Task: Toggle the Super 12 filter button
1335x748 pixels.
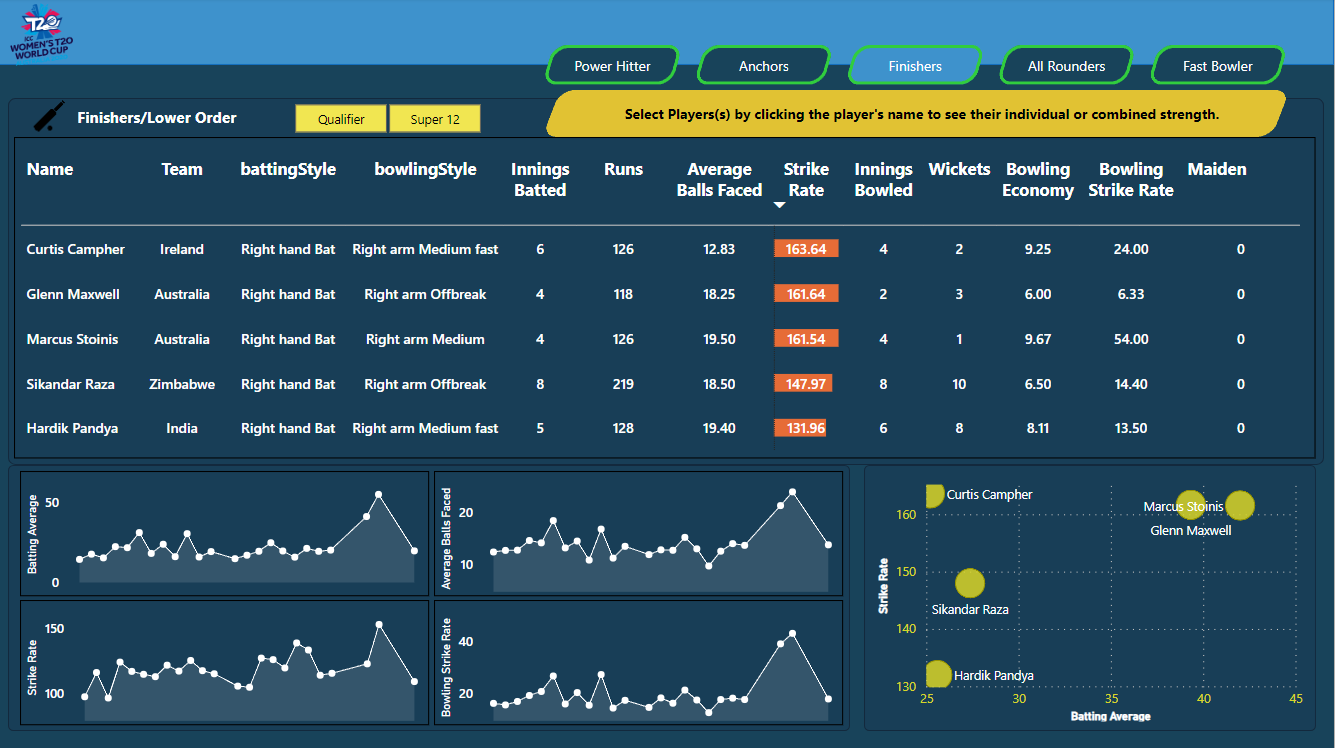Action: 435,119
